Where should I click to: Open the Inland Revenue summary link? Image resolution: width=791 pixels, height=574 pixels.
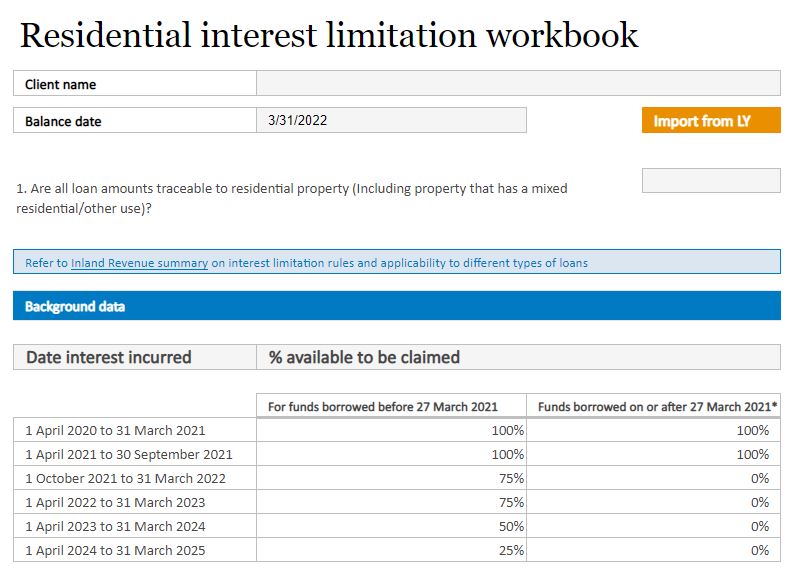(x=139, y=263)
